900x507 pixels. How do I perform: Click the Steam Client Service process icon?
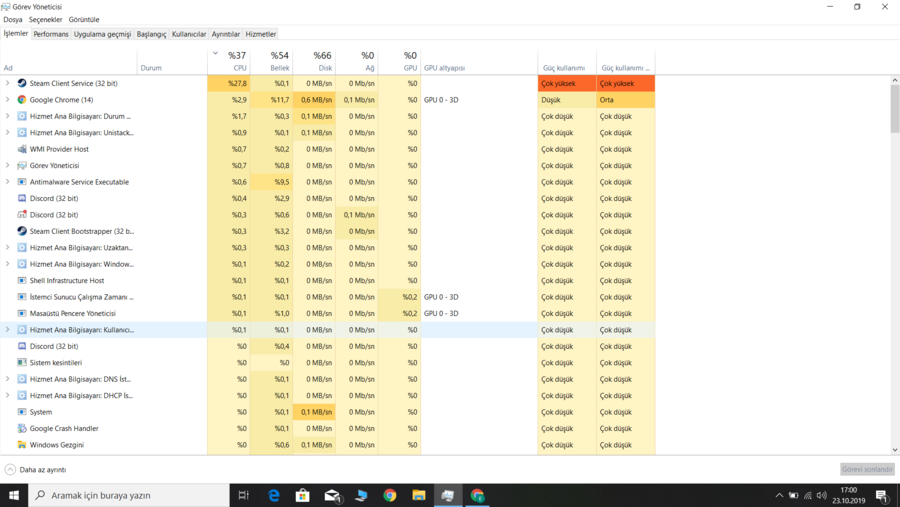22,83
